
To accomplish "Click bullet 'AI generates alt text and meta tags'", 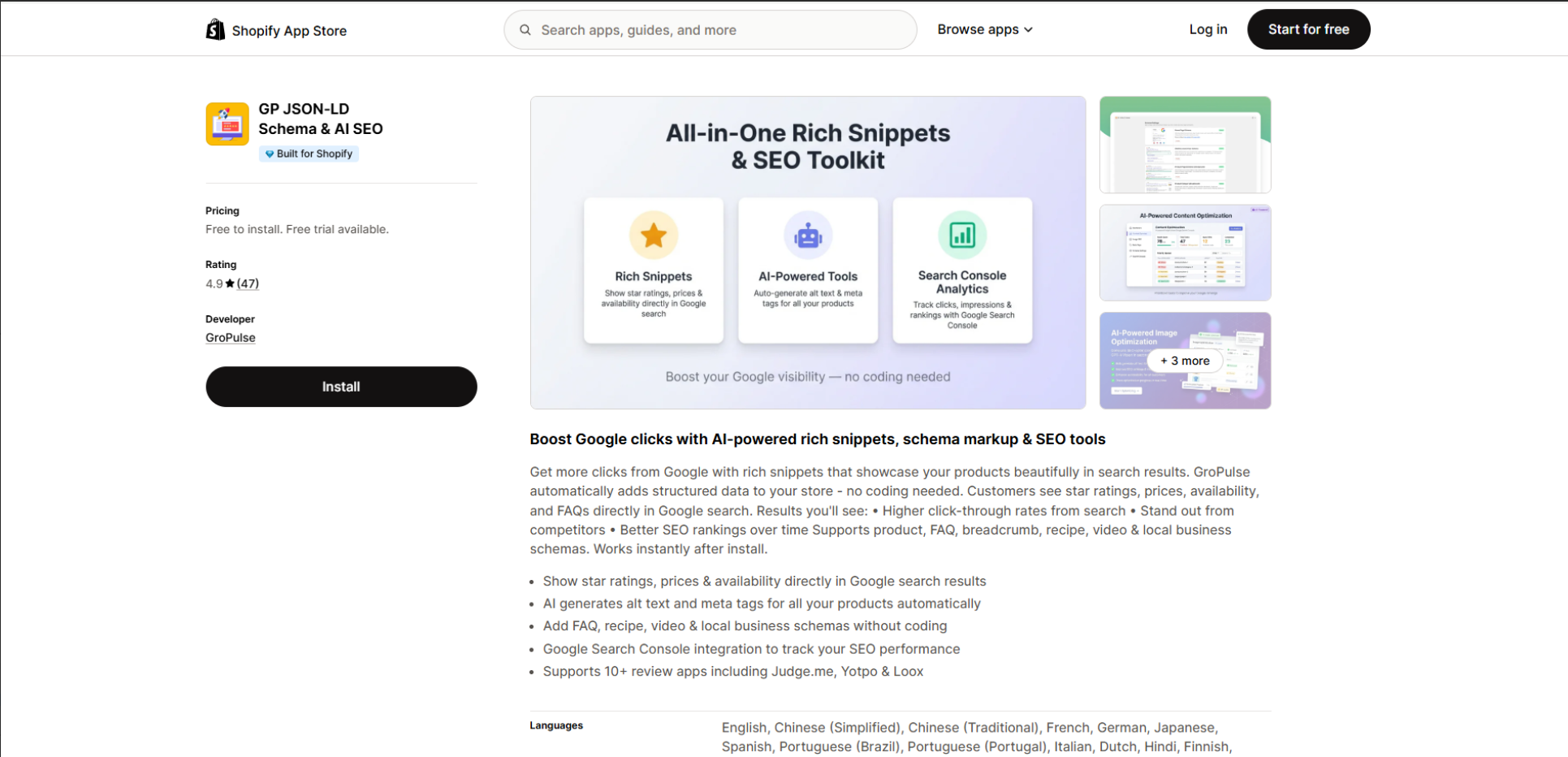I will [x=762, y=603].
